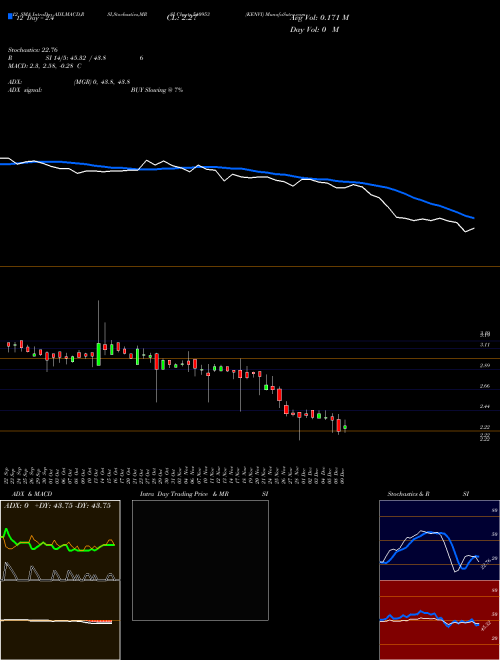The height and width of the screenshot is (660, 500).
Task: Click the 3.11 price axis label
Action: pos(484,345)
